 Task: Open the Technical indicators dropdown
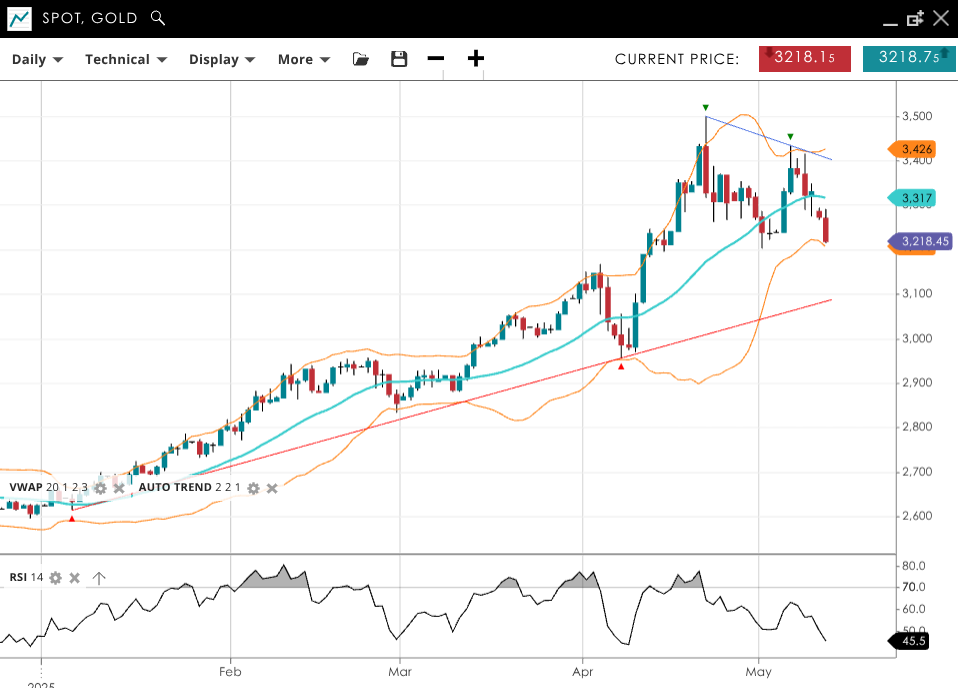pyautogui.click(x=125, y=59)
